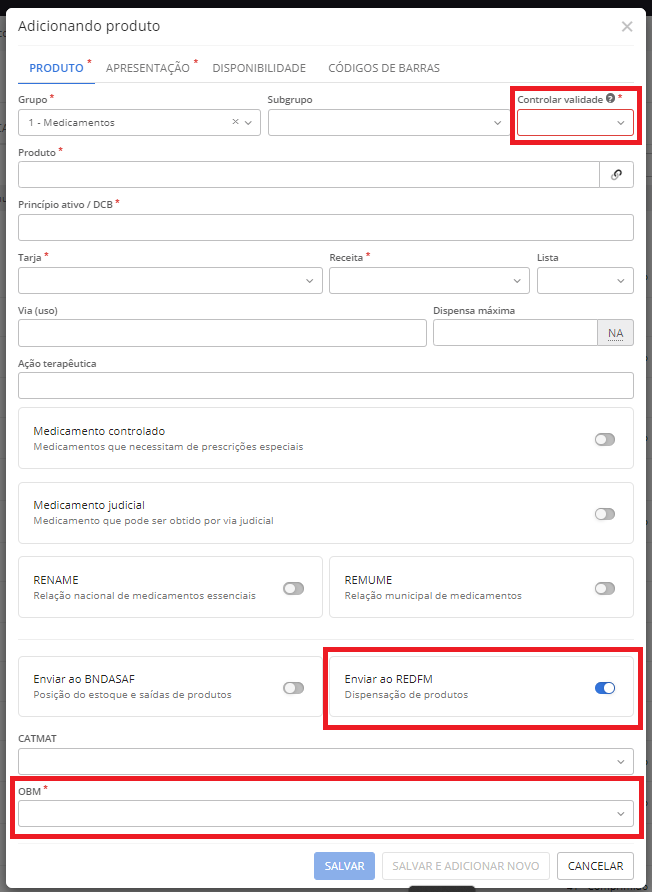Open the Controlar validade dropdown

(x=574, y=123)
